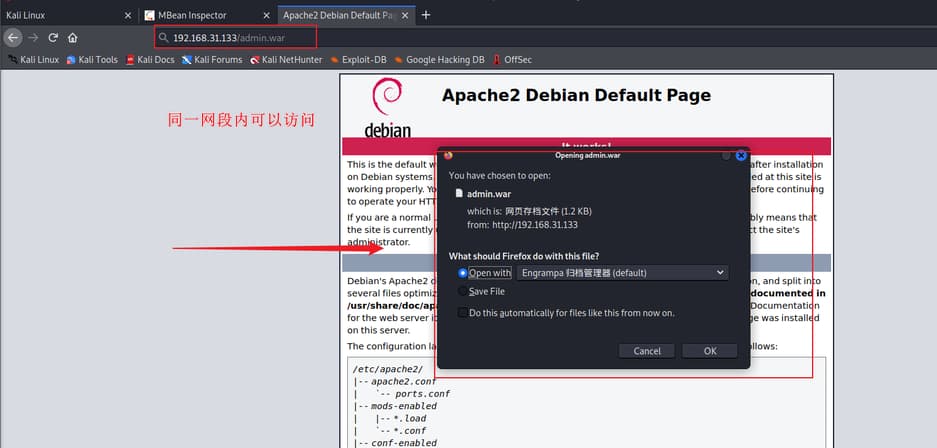The width and height of the screenshot is (937, 448).
Task: Click the forward navigation arrow
Action: coord(33,38)
